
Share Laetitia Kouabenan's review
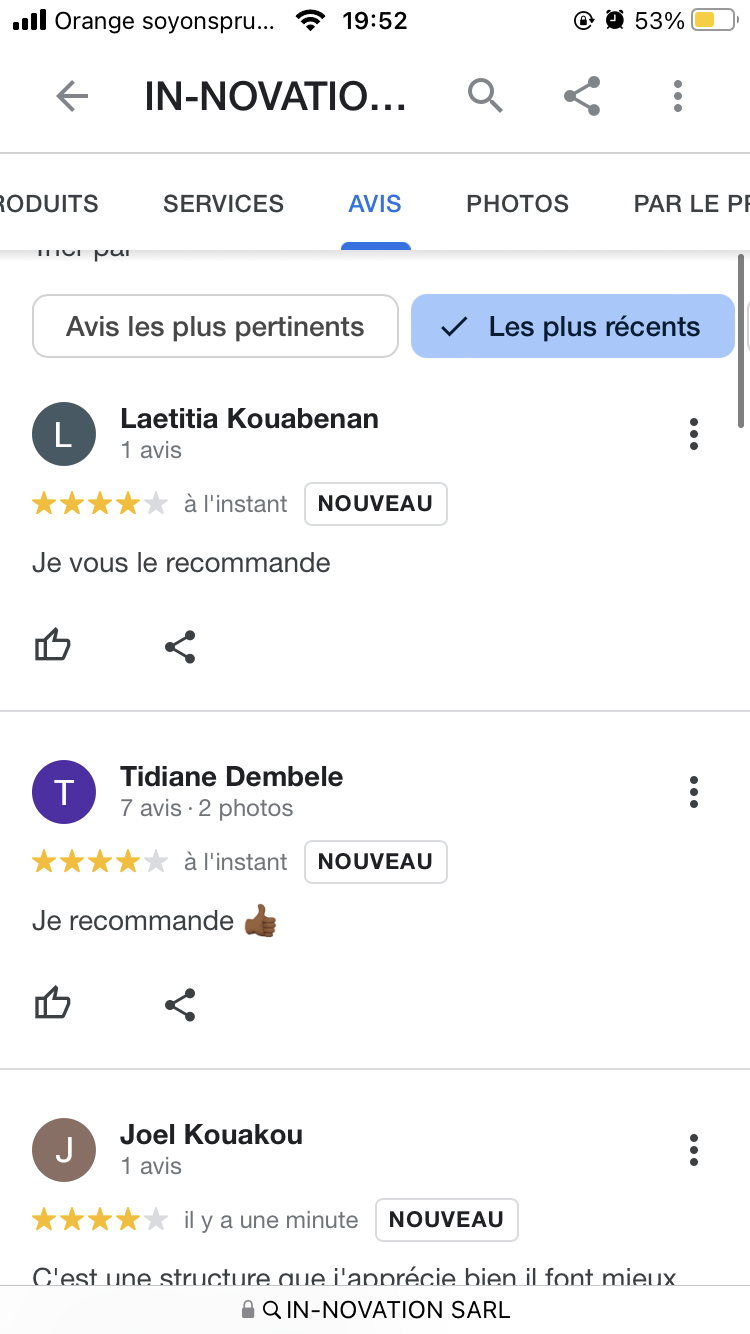pos(180,647)
